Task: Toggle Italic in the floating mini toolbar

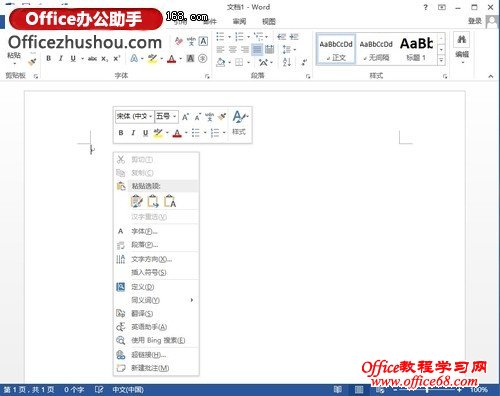Action: [133, 133]
